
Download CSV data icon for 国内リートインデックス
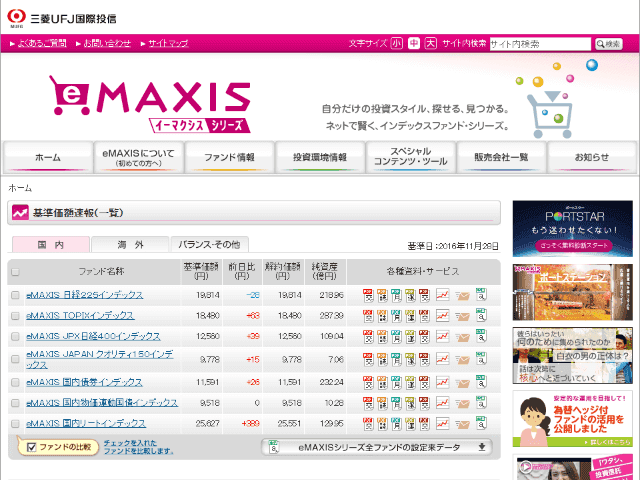coord(481,423)
